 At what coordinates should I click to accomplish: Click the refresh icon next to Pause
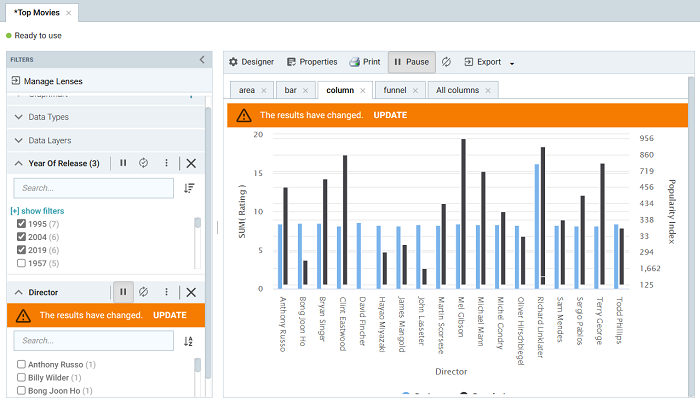[x=446, y=62]
